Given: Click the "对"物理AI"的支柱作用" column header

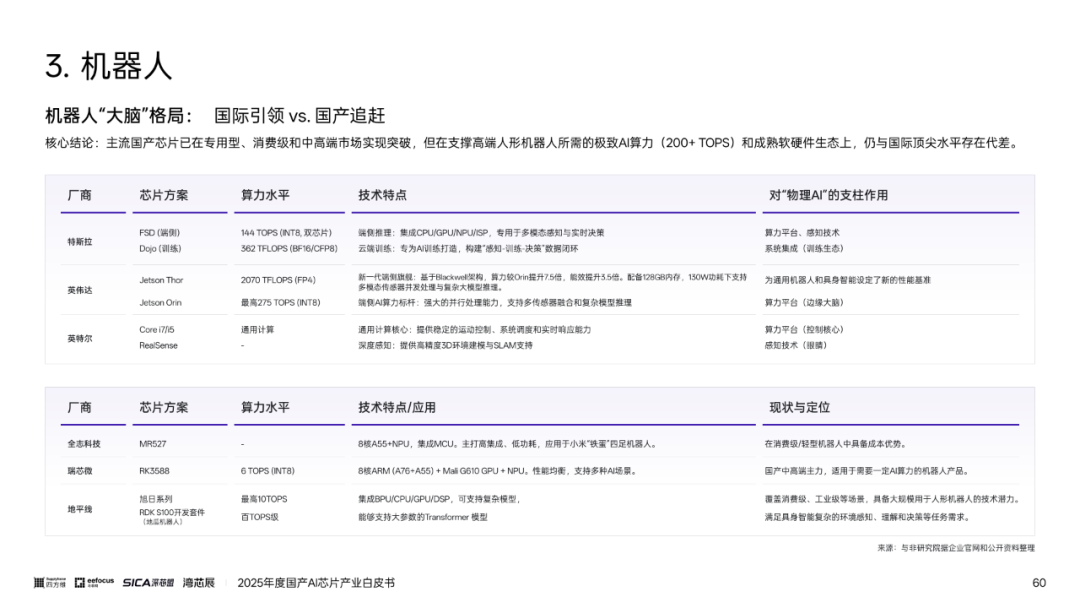Looking at the screenshot, I should coord(828,195).
